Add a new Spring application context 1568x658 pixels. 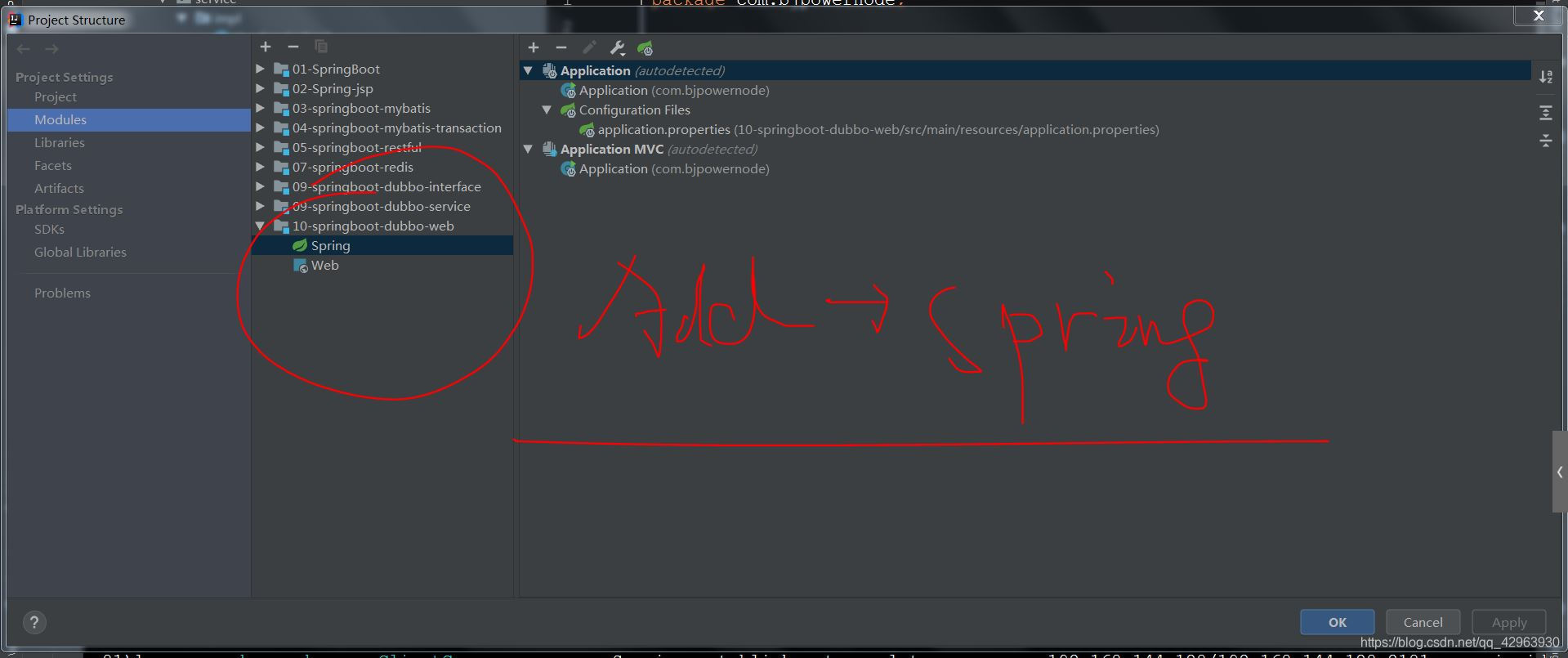tap(534, 47)
